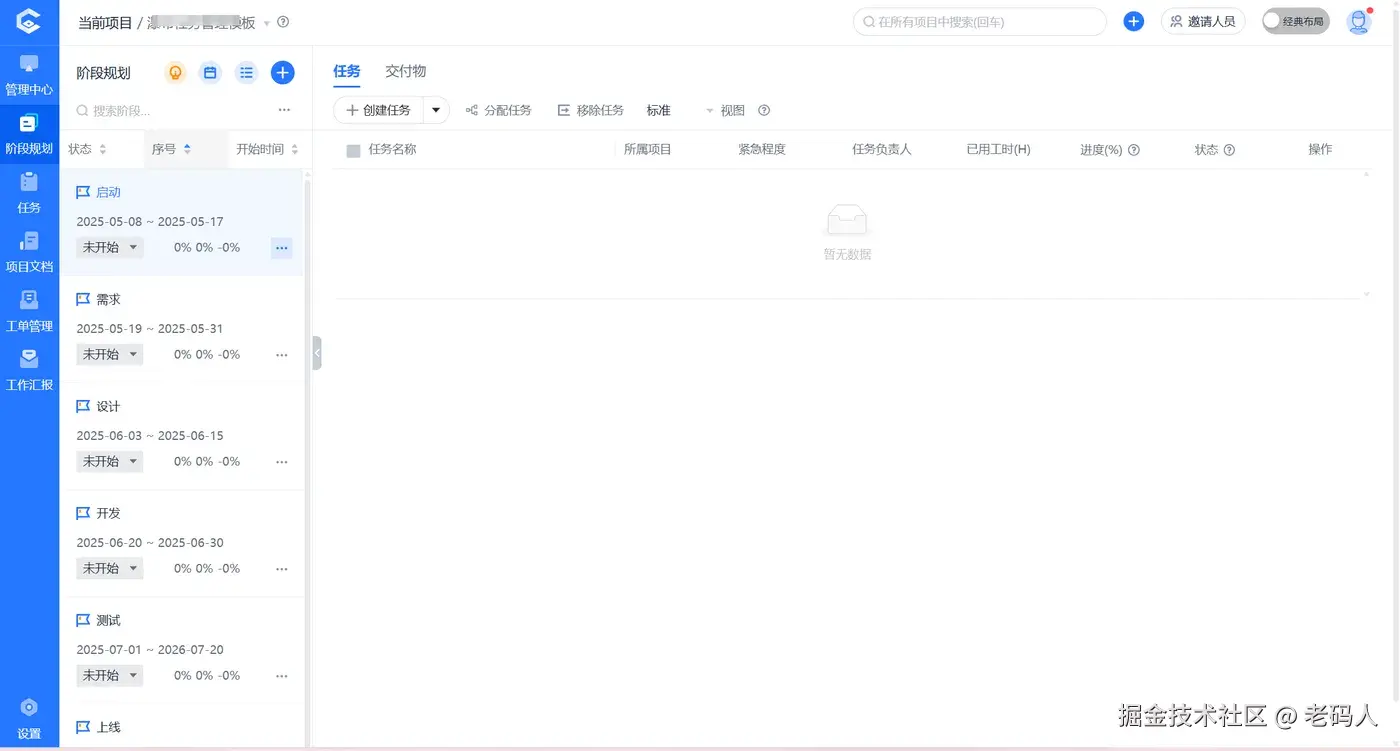
Task: Select the 上线 stage
Action: [108, 727]
